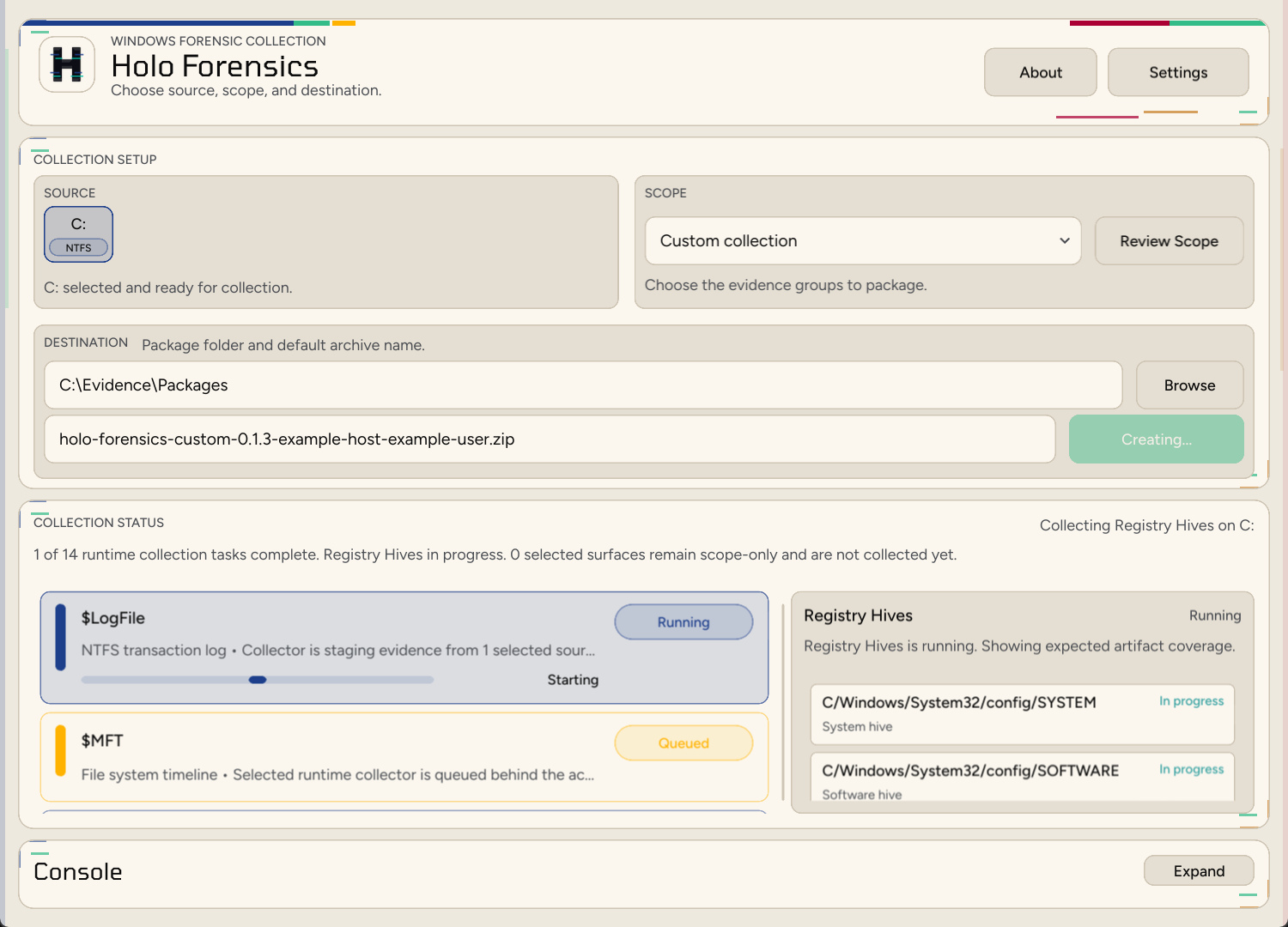This screenshot has width=1288, height=927.
Task: Click the 'C: selected and ready for collection' text
Action: coord(168,288)
